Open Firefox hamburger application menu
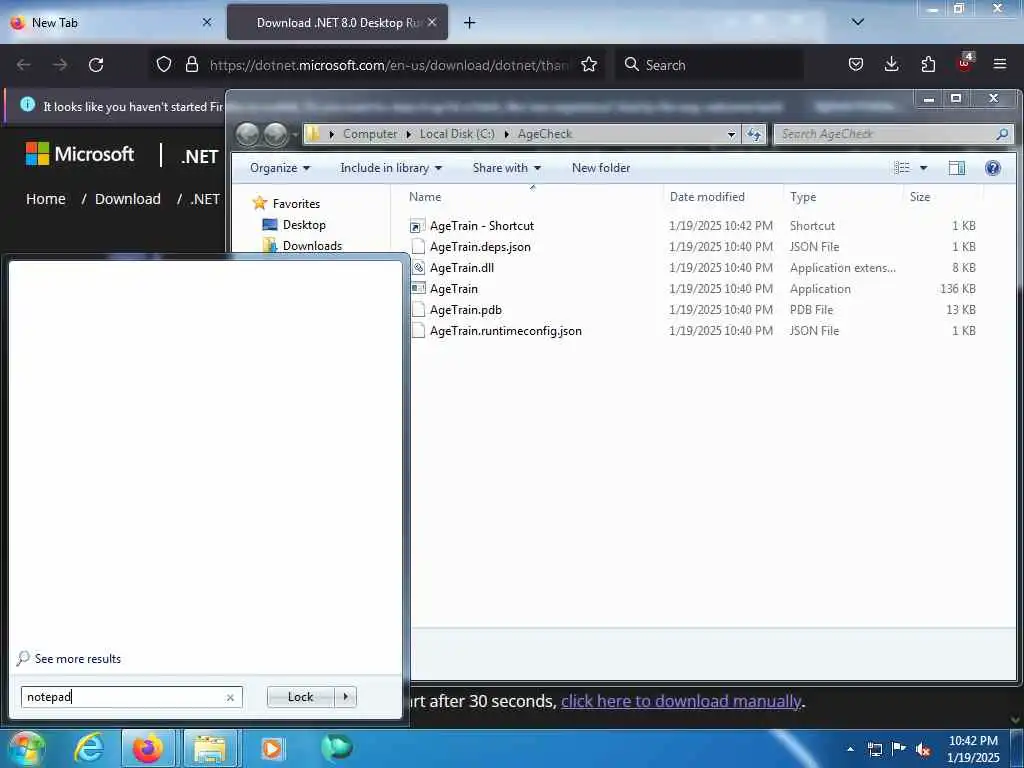1024x768 pixels. click(x=1000, y=64)
